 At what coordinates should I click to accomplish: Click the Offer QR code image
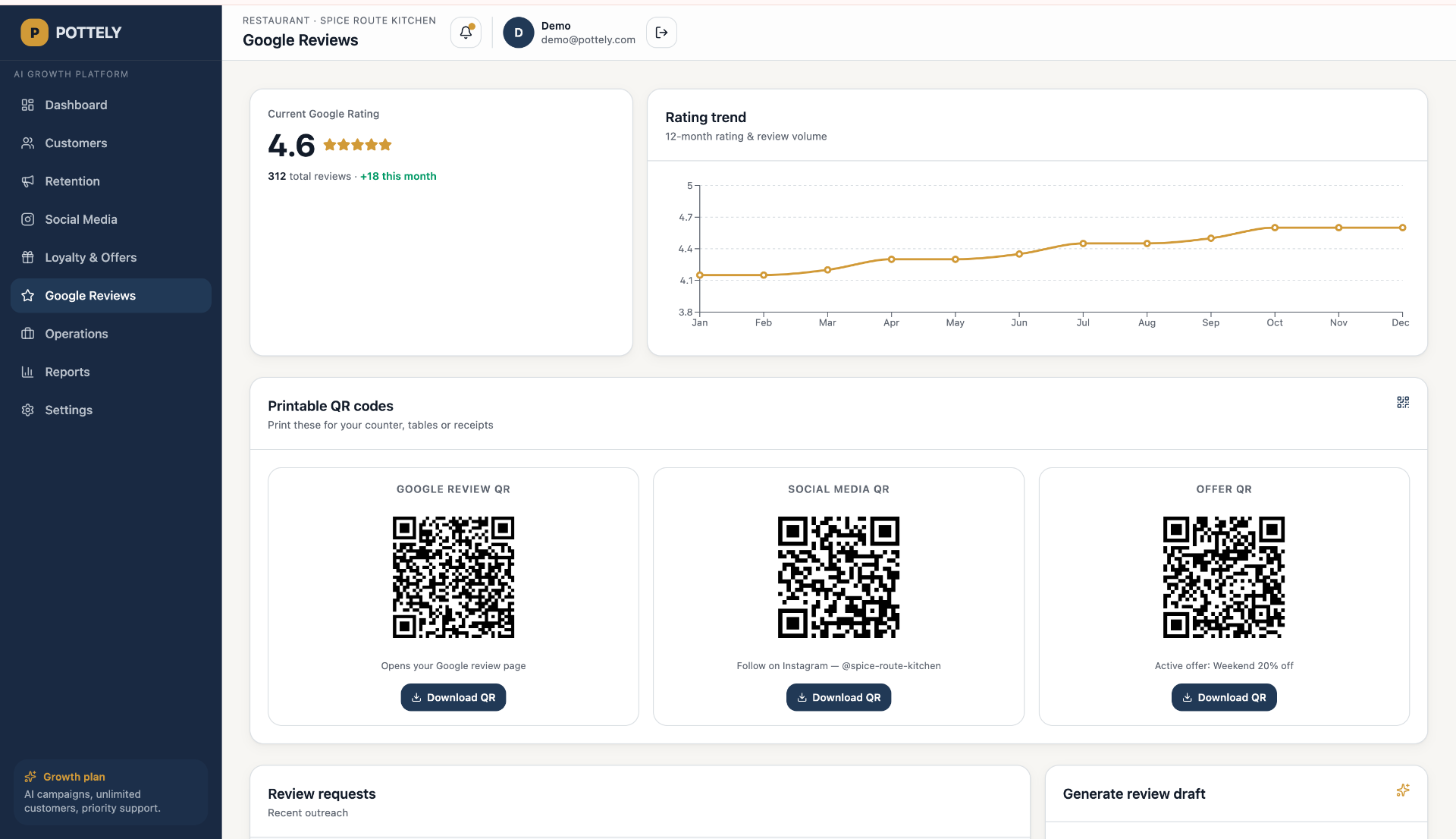1224,577
